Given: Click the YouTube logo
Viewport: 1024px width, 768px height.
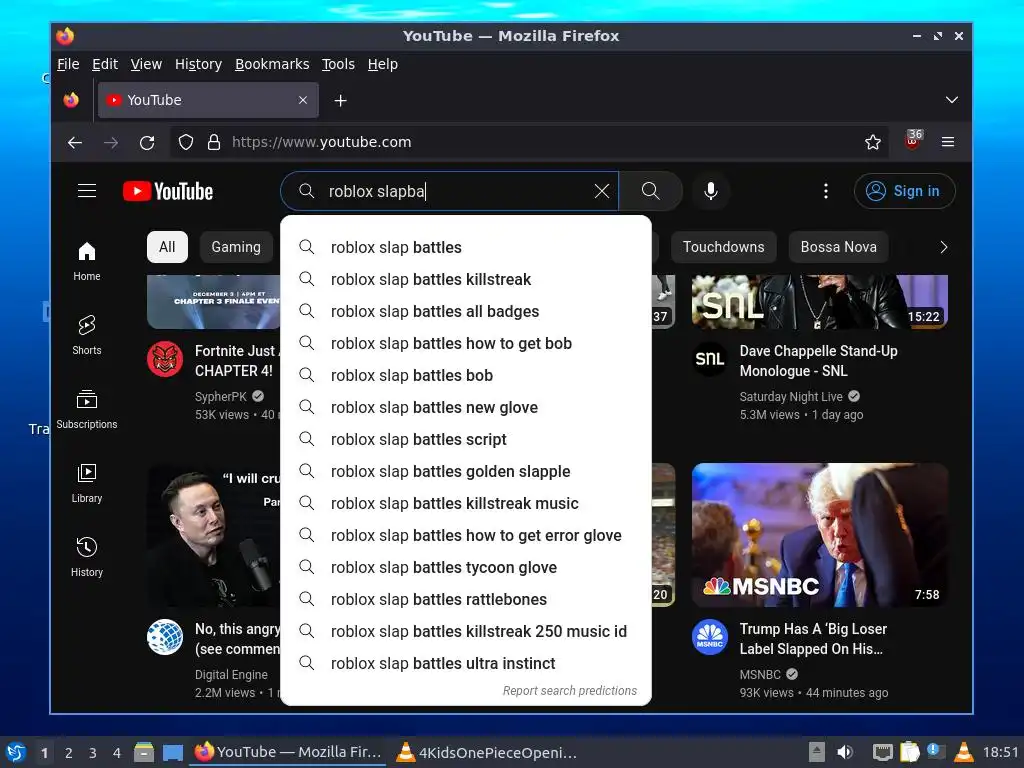Looking at the screenshot, I should click(x=168, y=191).
